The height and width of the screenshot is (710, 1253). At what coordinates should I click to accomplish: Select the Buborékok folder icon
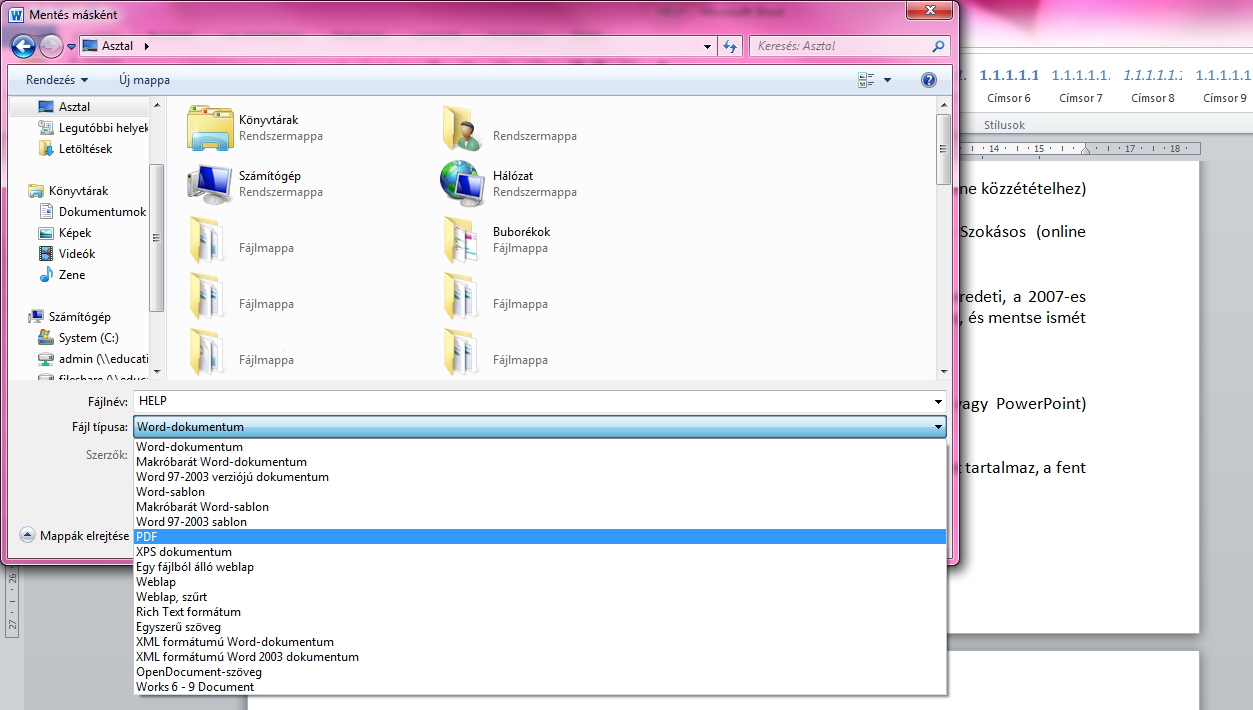tap(463, 239)
